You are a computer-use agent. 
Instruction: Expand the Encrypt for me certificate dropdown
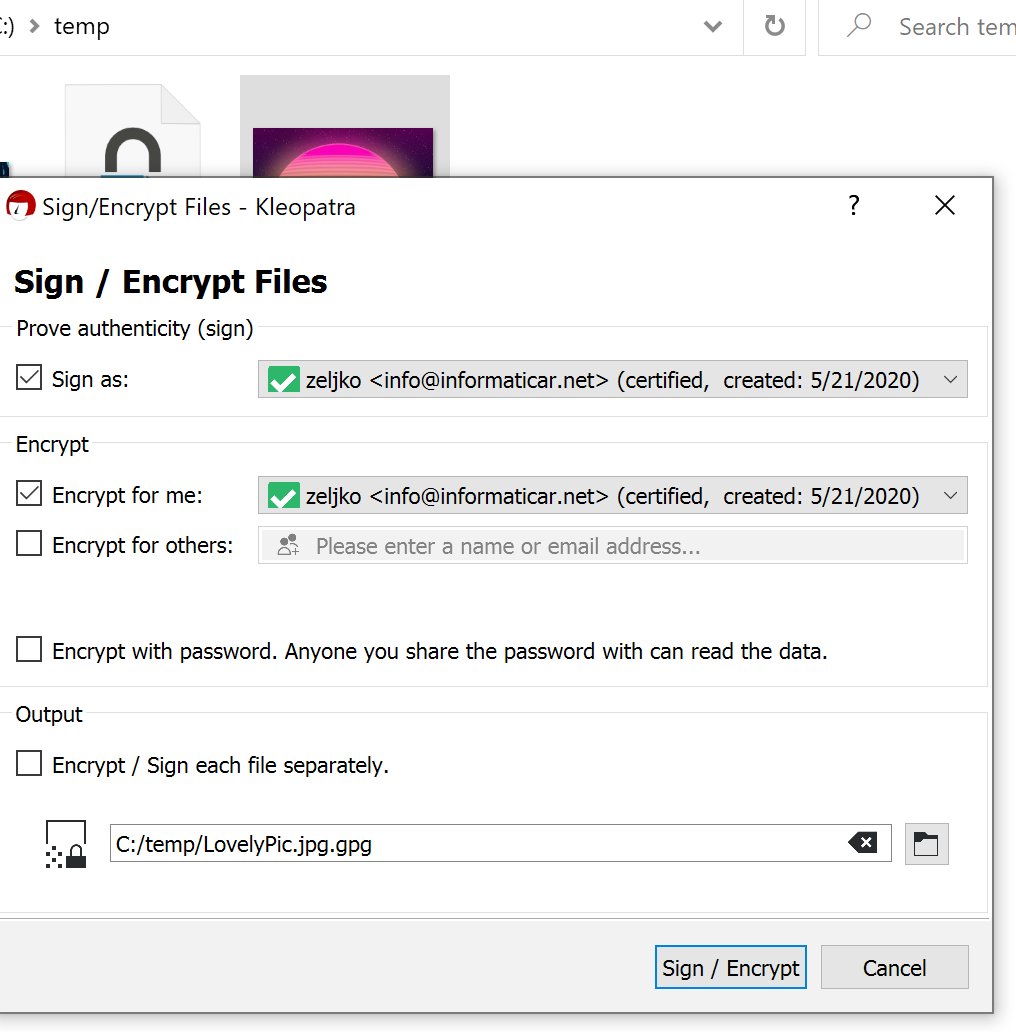[950, 496]
